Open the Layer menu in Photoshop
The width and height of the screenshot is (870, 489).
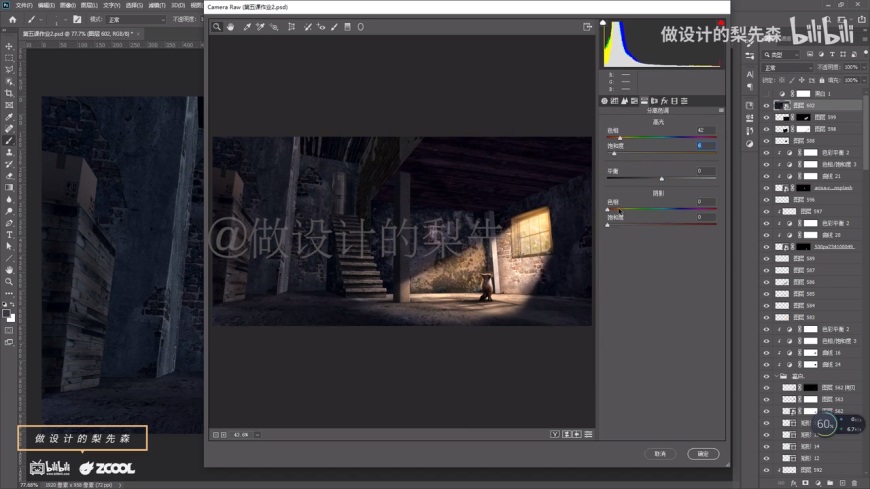[x=89, y=5]
